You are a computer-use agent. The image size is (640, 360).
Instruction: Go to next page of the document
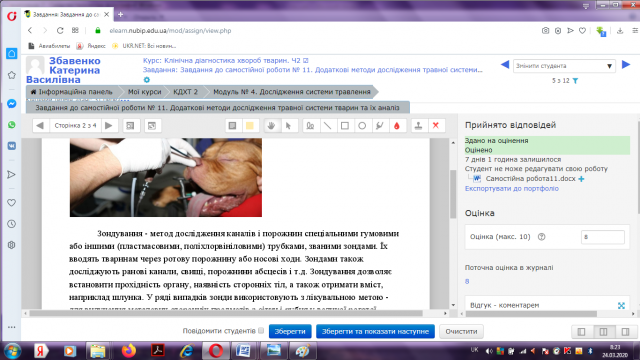pyautogui.click(x=109, y=126)
